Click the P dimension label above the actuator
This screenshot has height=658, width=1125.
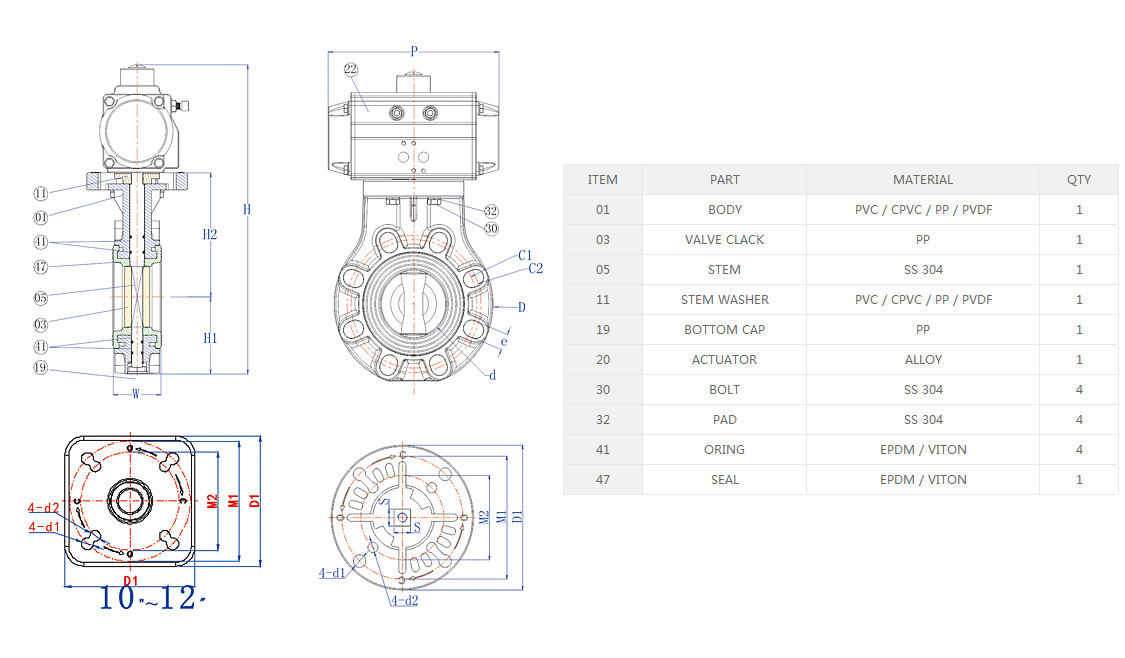click(414, 50)
